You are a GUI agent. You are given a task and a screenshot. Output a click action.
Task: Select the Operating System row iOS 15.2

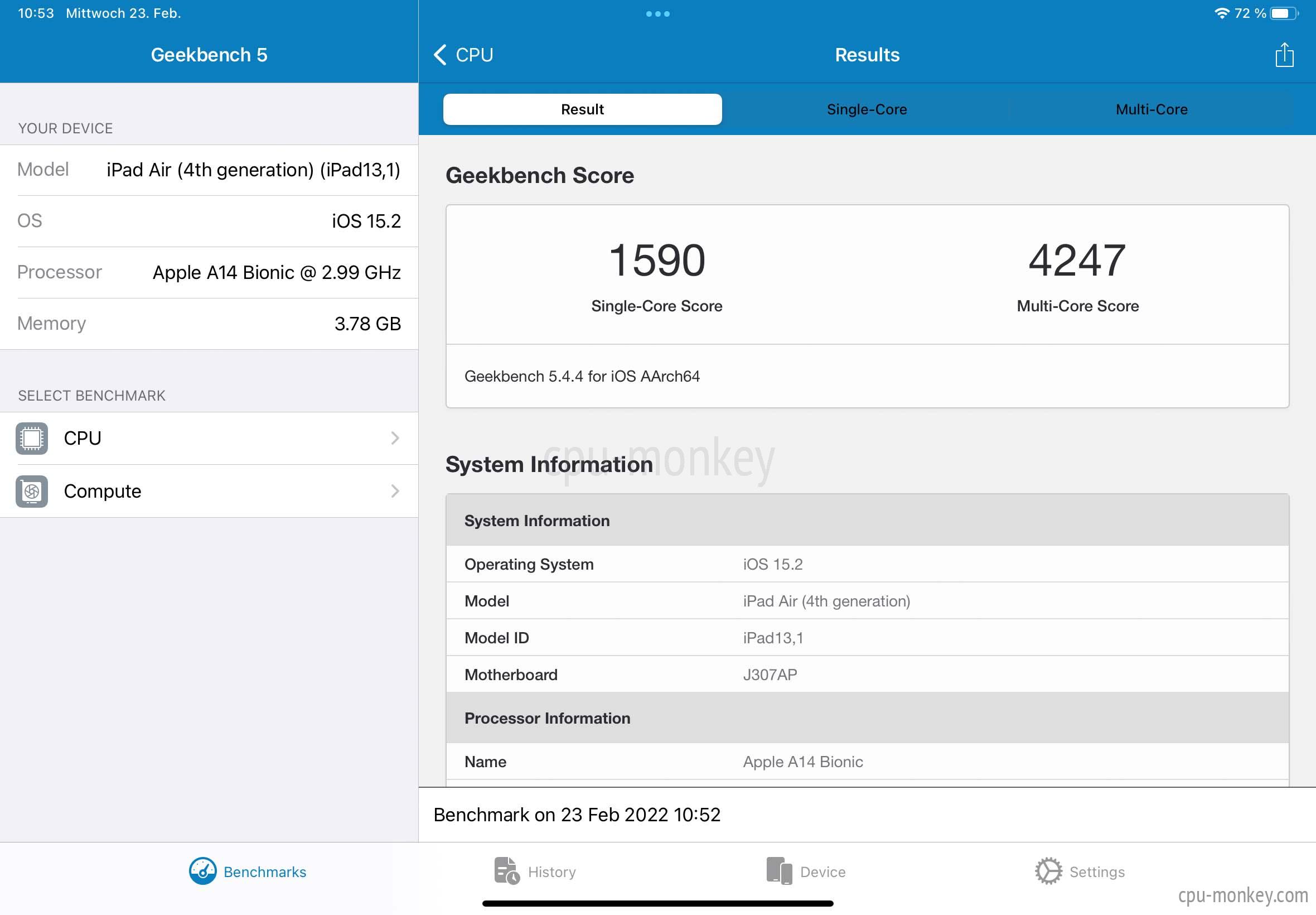click(x=868, y=564)
